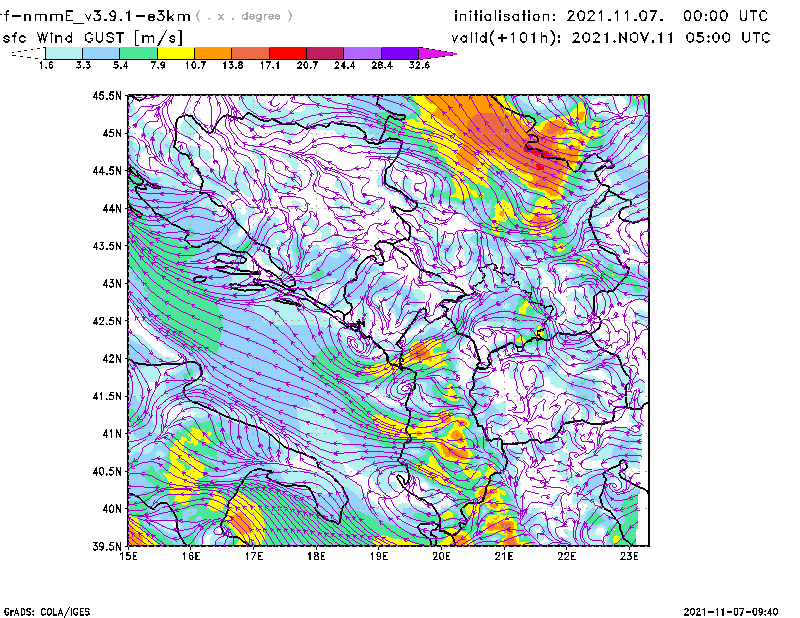Click the 40N latitude label
800x618 pixels.
[112, 509]
